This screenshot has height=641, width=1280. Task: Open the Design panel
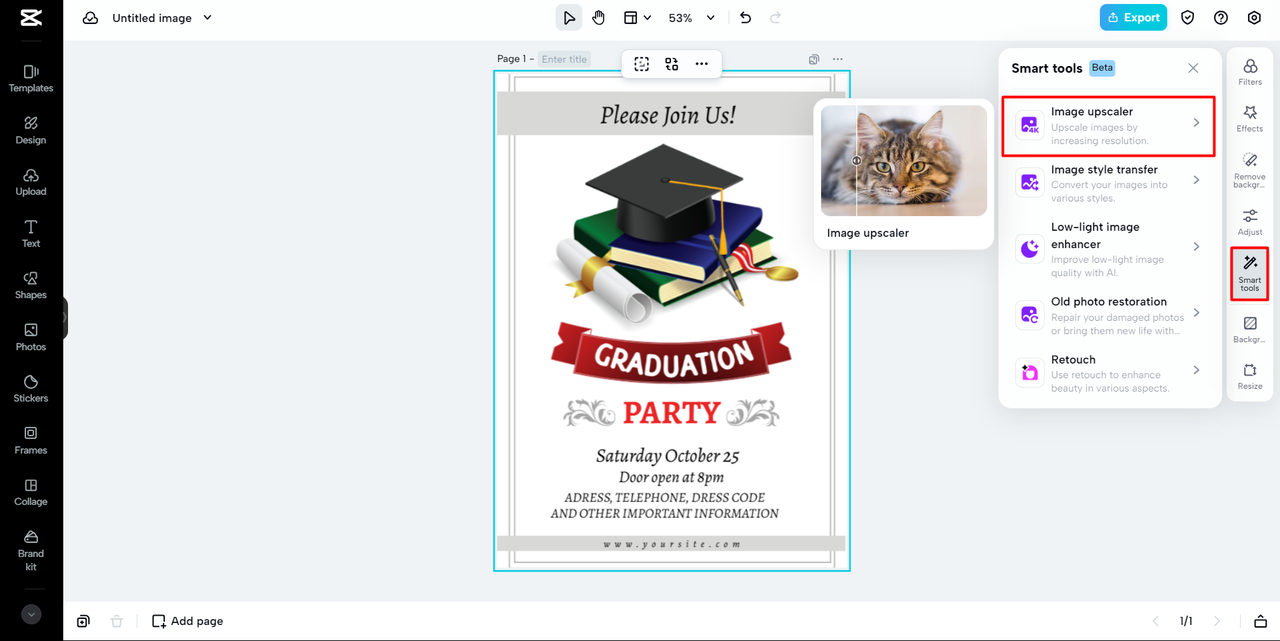click(31, 130)
